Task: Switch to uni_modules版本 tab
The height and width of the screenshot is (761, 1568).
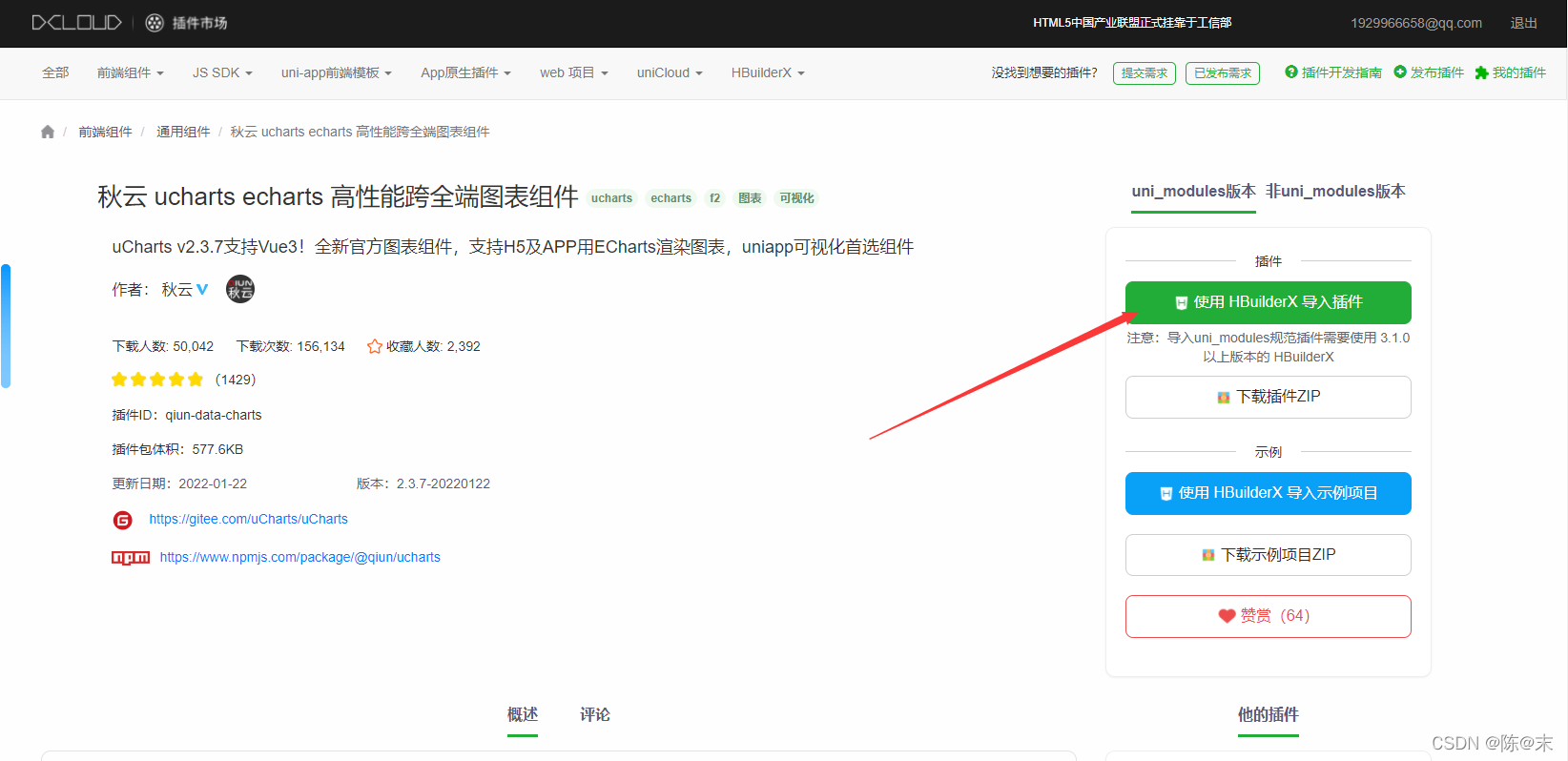Action: 1193,192
